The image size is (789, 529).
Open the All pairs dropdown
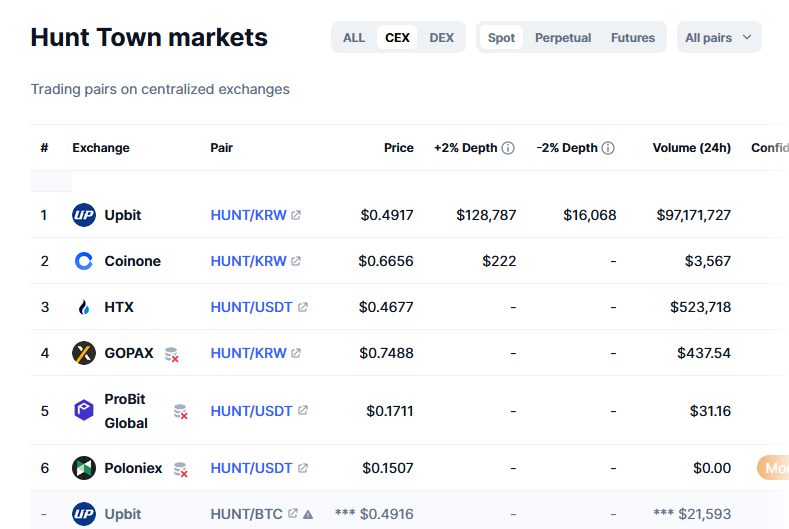(x=719, y=37)
